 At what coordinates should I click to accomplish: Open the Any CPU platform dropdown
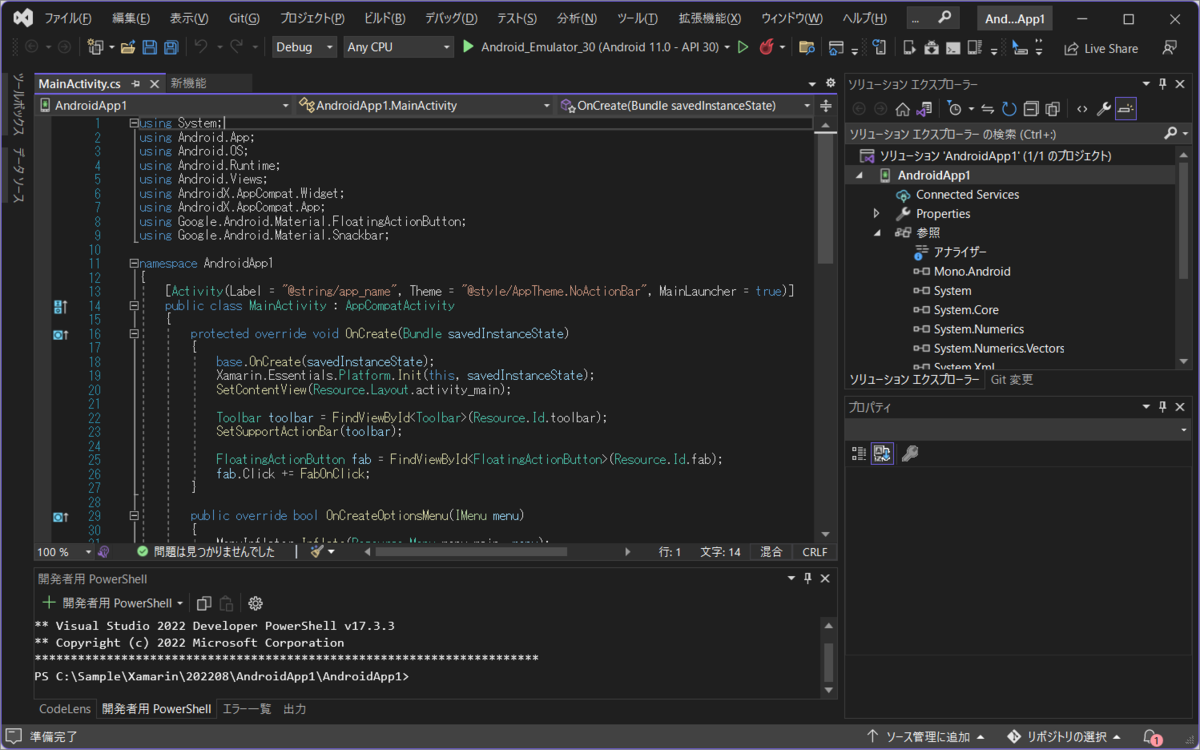click(398, 47)
